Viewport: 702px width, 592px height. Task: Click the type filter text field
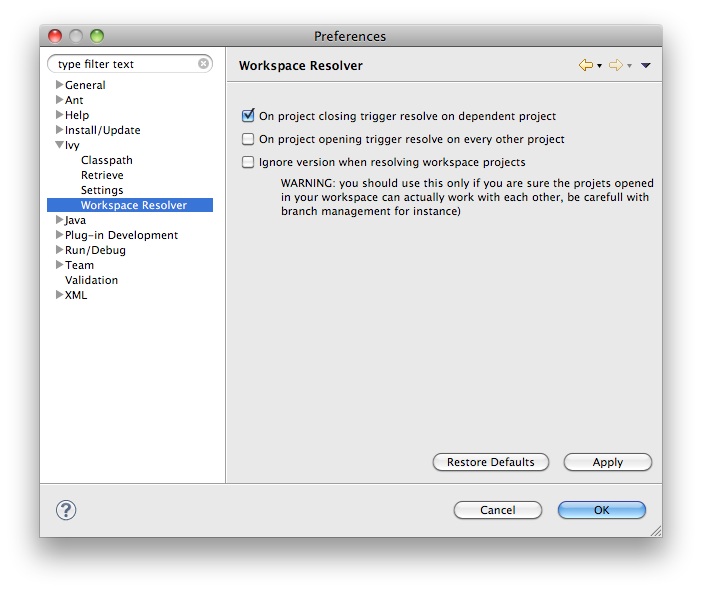[123, 64]
